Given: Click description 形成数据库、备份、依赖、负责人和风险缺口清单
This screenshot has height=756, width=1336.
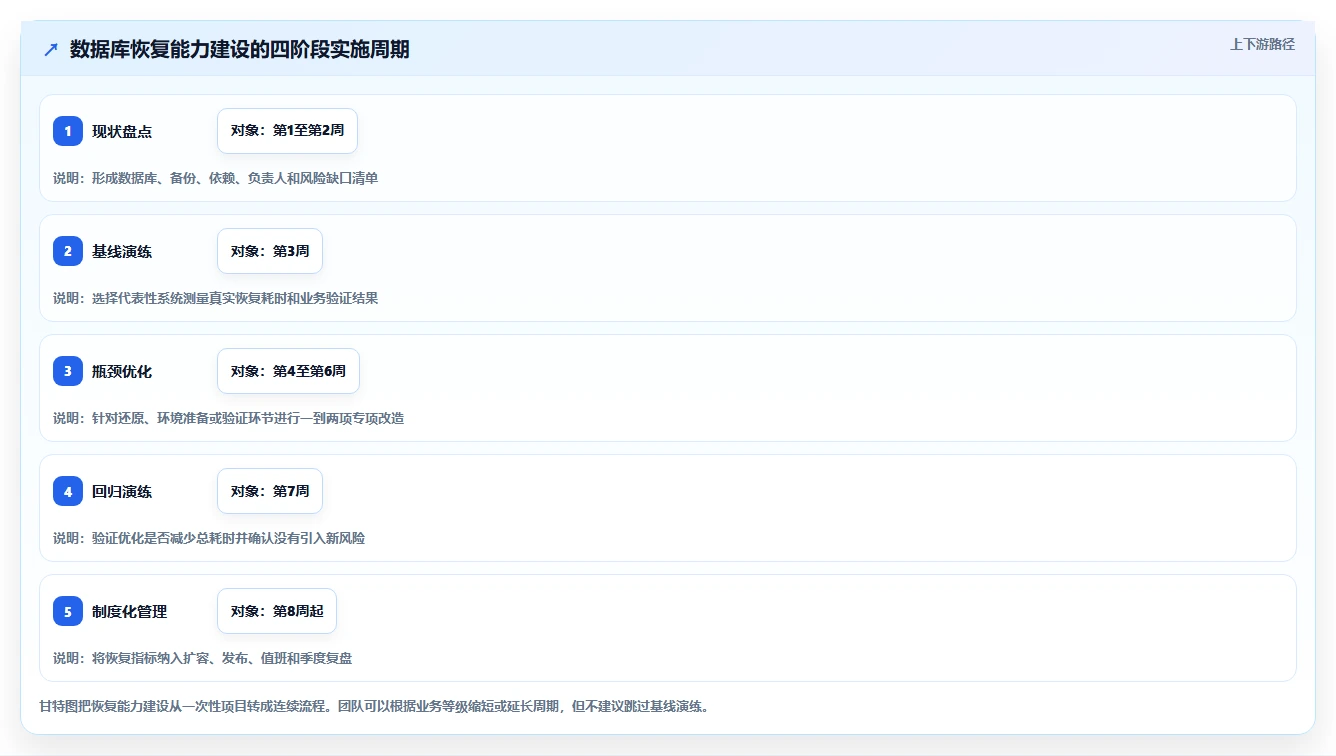Looking at the screenshot, I should (235, 178).
